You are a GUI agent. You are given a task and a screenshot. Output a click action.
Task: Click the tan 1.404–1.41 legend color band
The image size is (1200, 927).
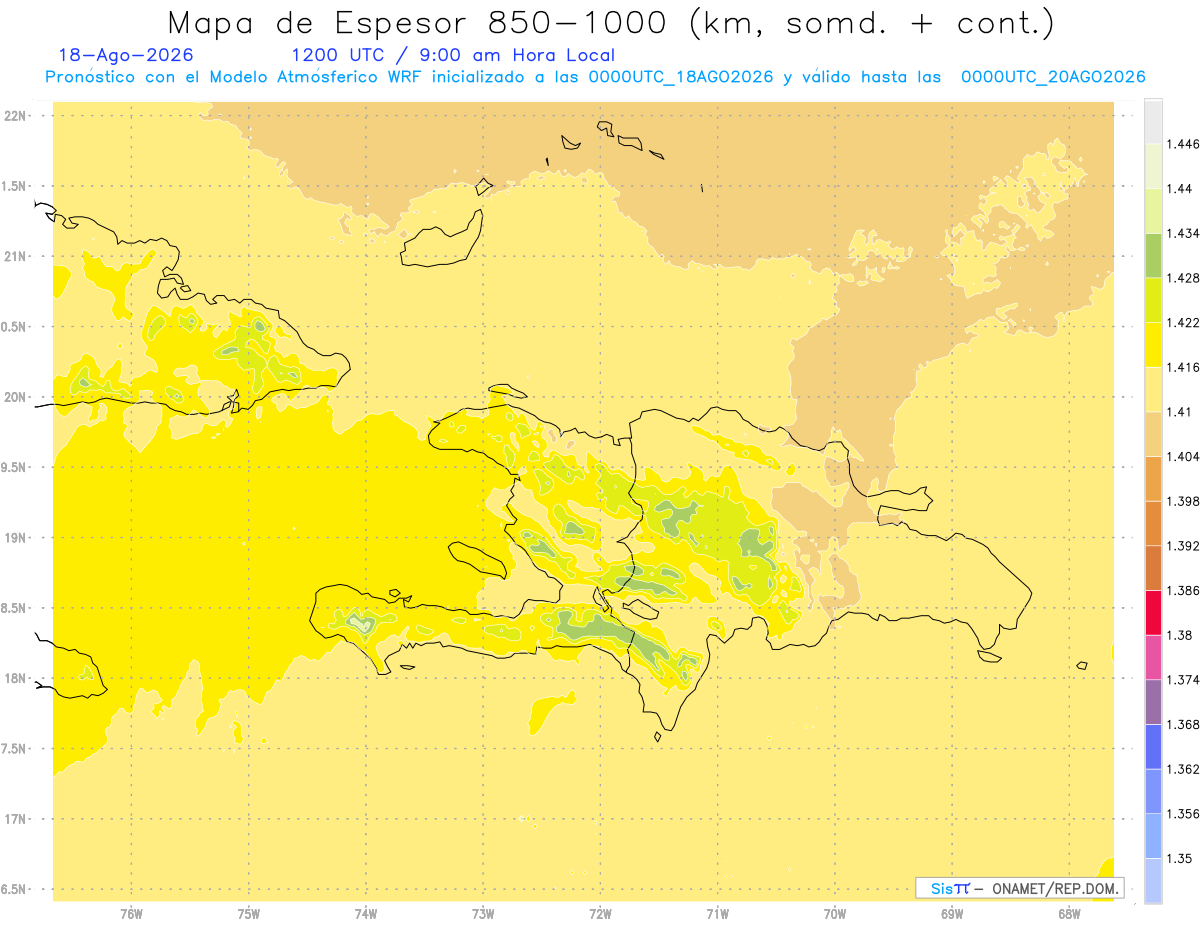[1153, 433]
